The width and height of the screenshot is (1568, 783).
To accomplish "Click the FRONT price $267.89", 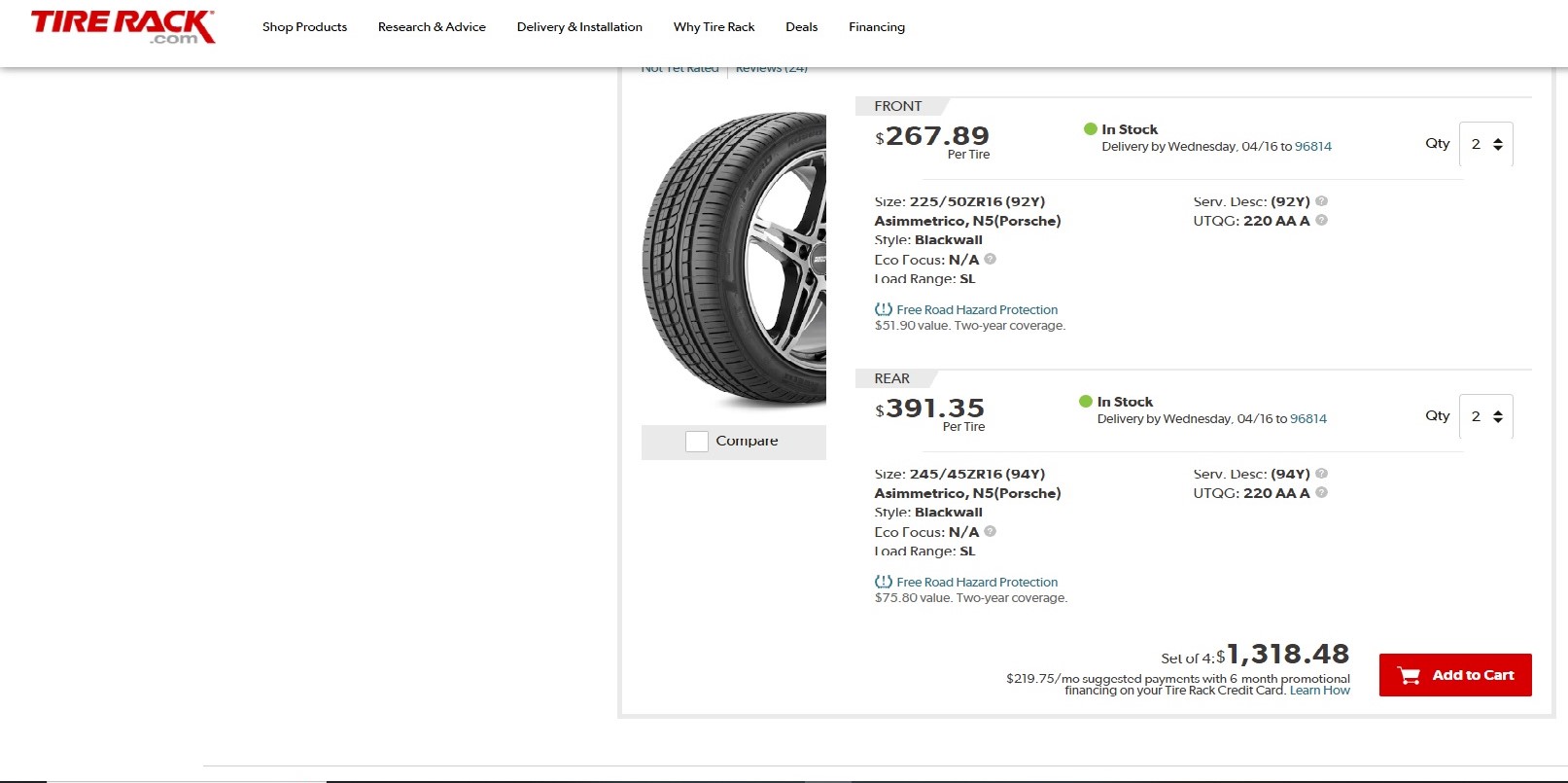I will tap(932, 136).
